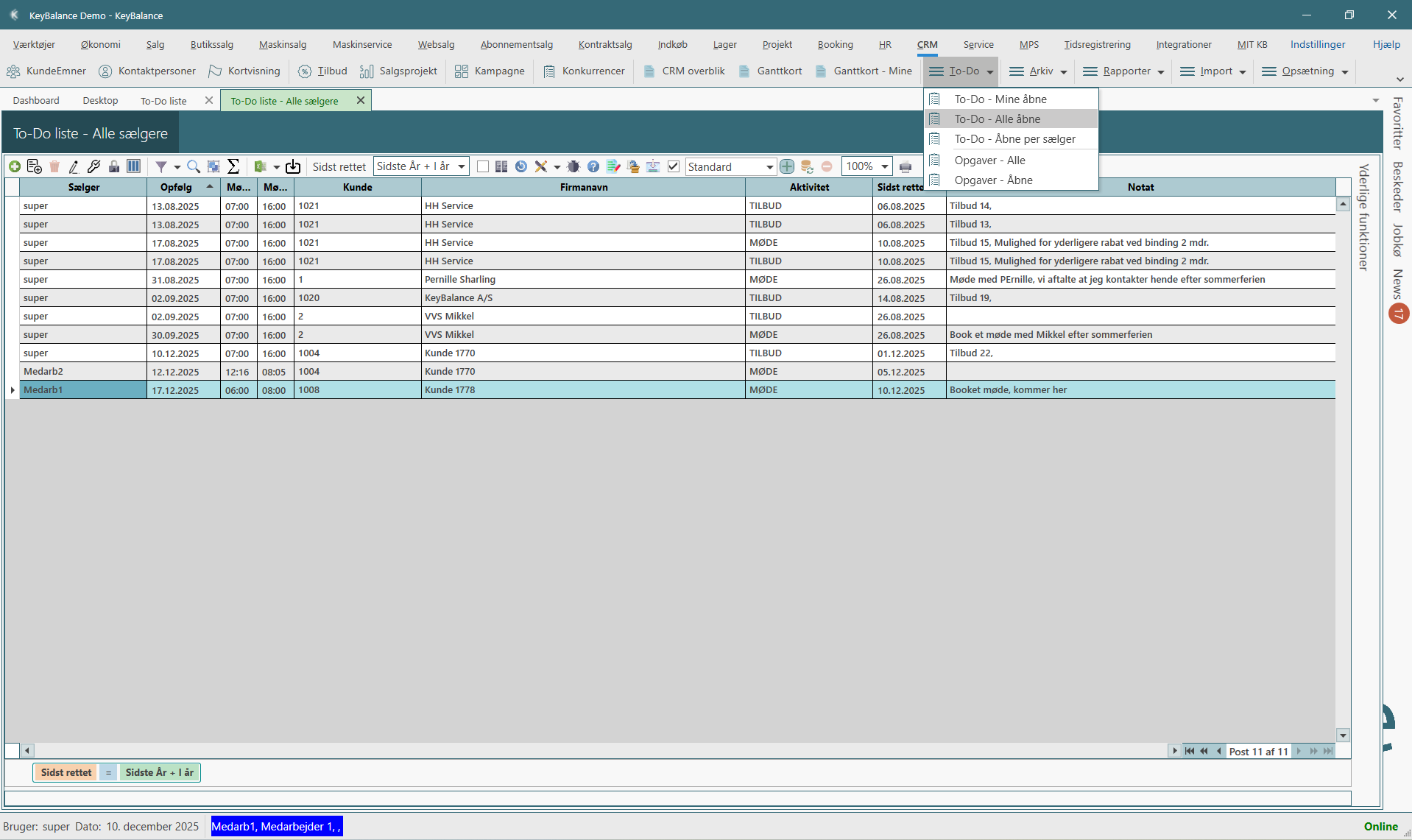The height and width of the screenshot is (840, 1412).
Task: Click the magnifying glass search icon
Action: click(194, 166)
